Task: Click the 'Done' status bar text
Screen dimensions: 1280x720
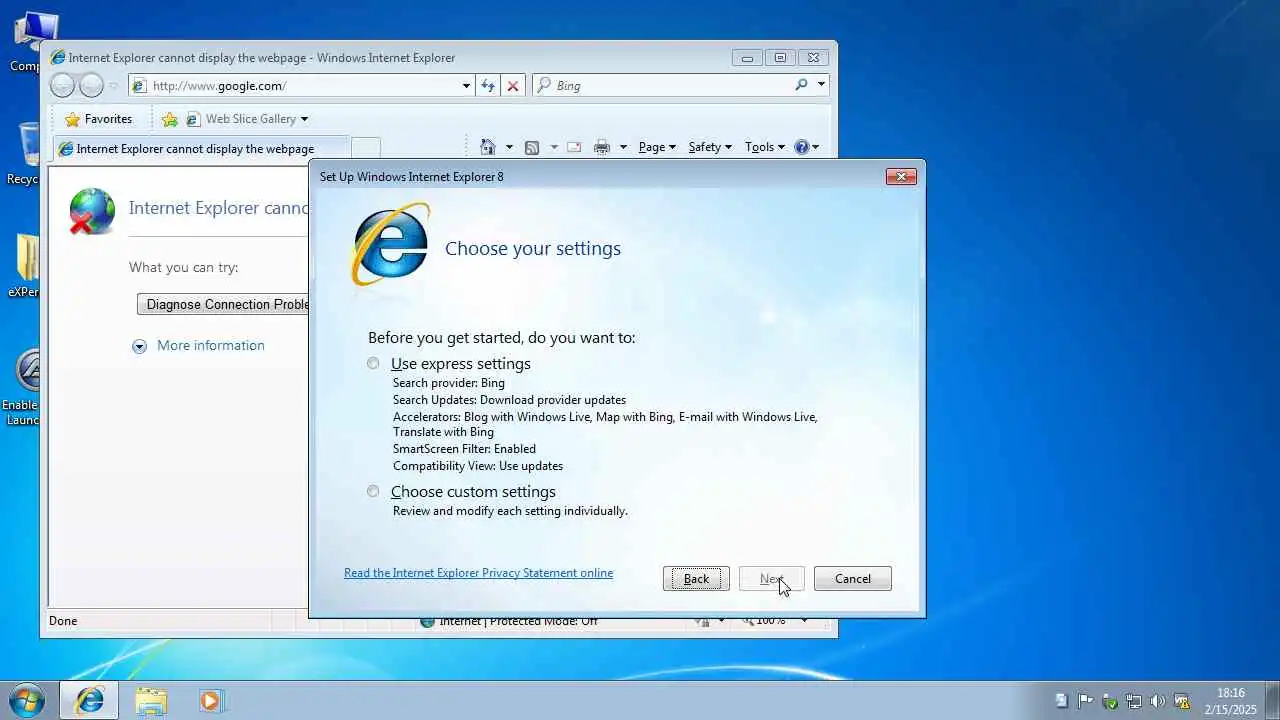Action: [x=63, y=621]
